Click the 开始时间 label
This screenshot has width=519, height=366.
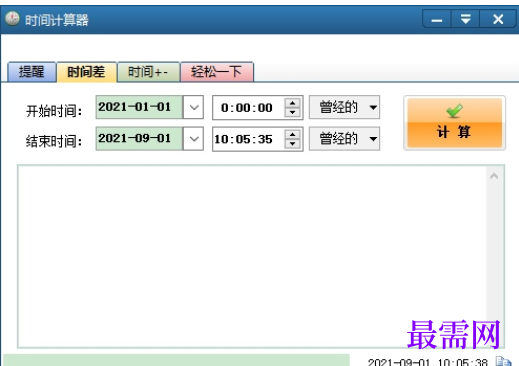pyautogui.click(x=54, y=111)
